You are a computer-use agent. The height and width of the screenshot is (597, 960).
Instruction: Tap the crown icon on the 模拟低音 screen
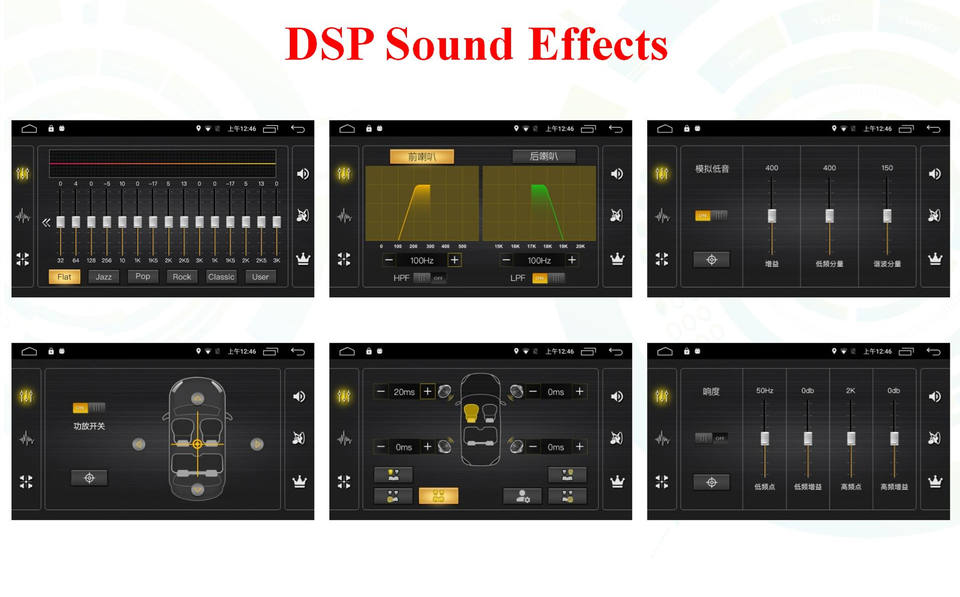click(x=935, y=259)
